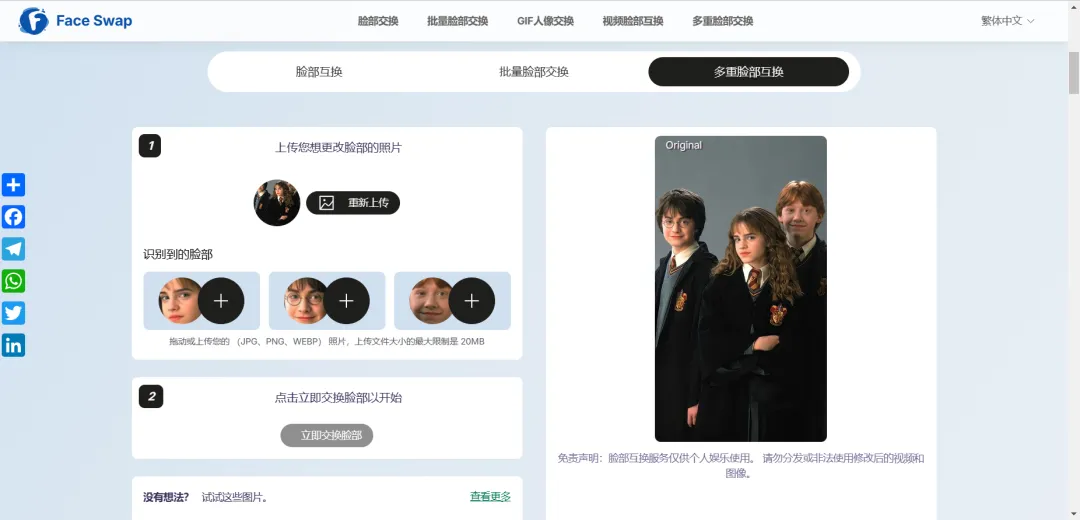Select the 多重脸部互换 tab
Viewport: 1080px width, 520px height.
point(748,72)
